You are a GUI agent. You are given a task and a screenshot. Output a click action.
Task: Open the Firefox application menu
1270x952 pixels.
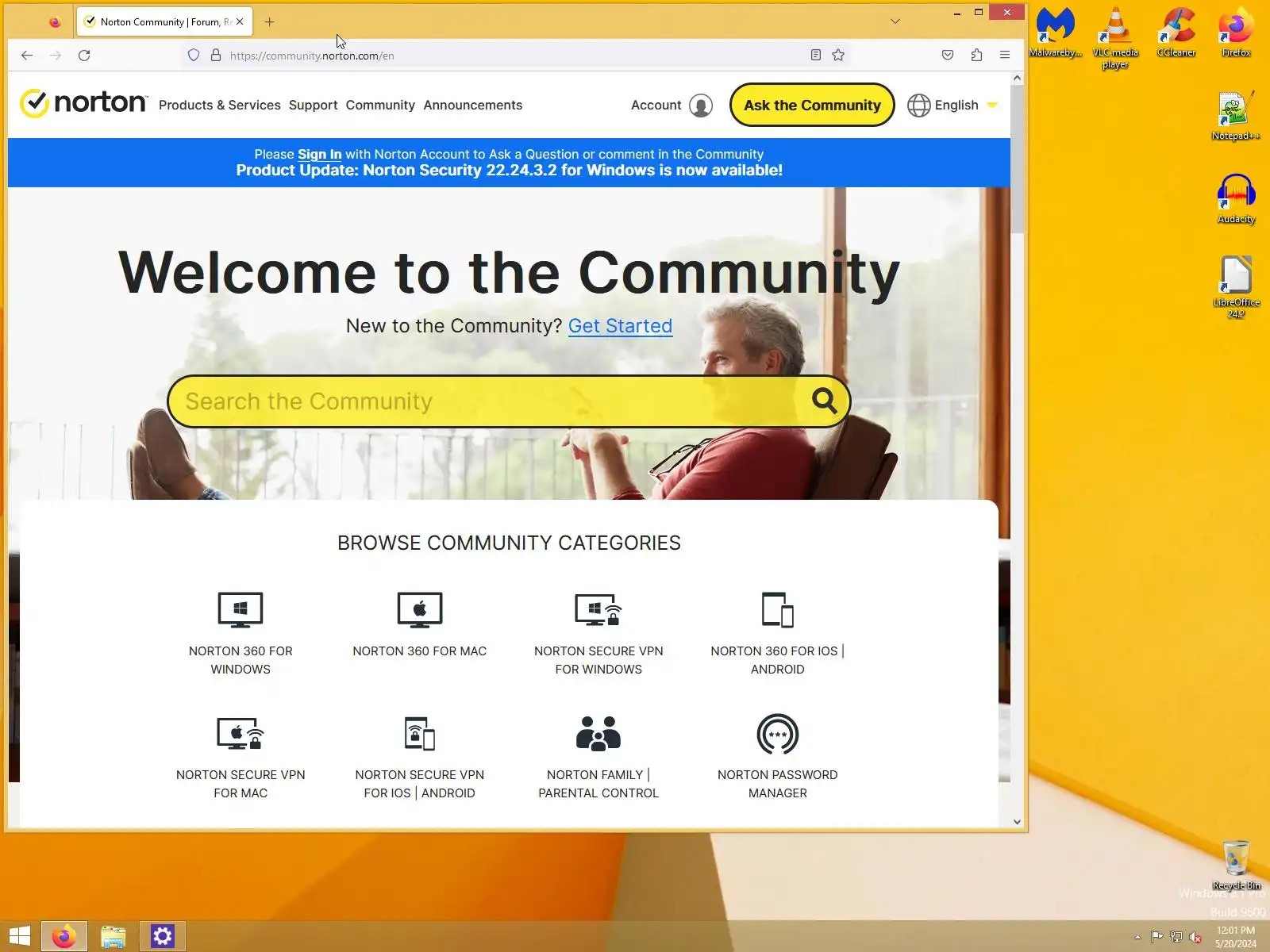click(x=1005, y=56)
